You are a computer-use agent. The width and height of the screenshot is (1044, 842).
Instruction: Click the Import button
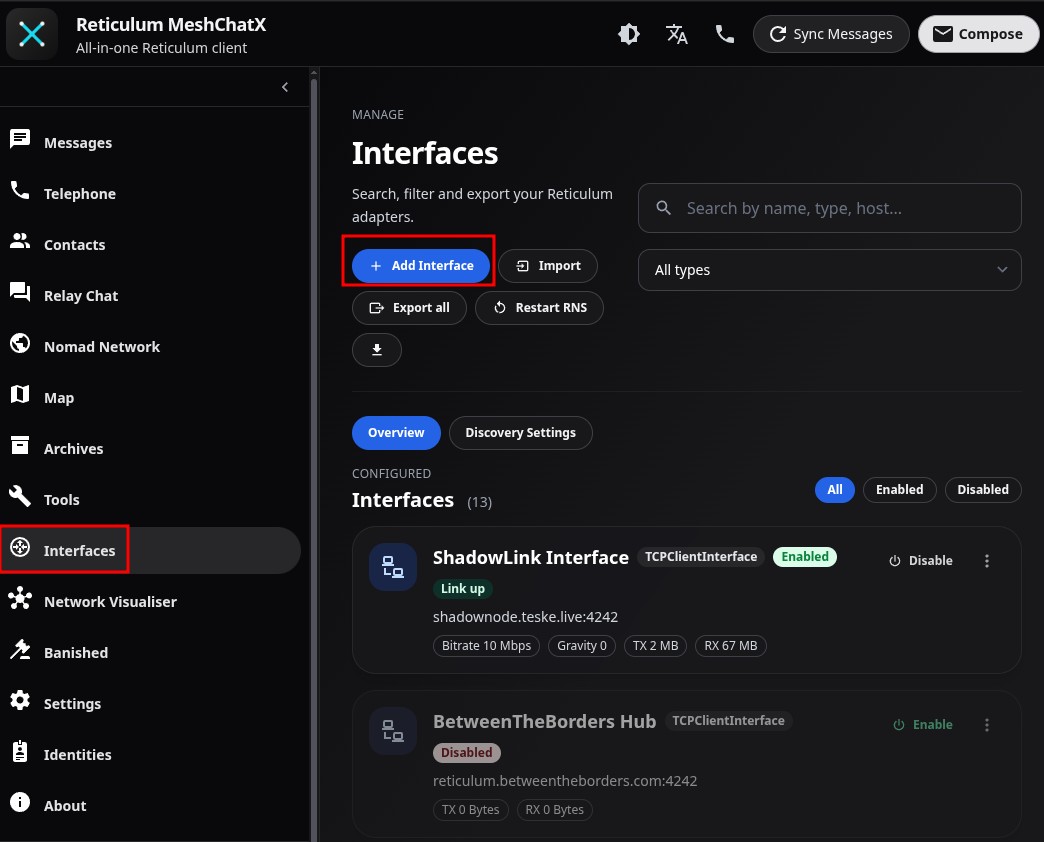point(548,266)
